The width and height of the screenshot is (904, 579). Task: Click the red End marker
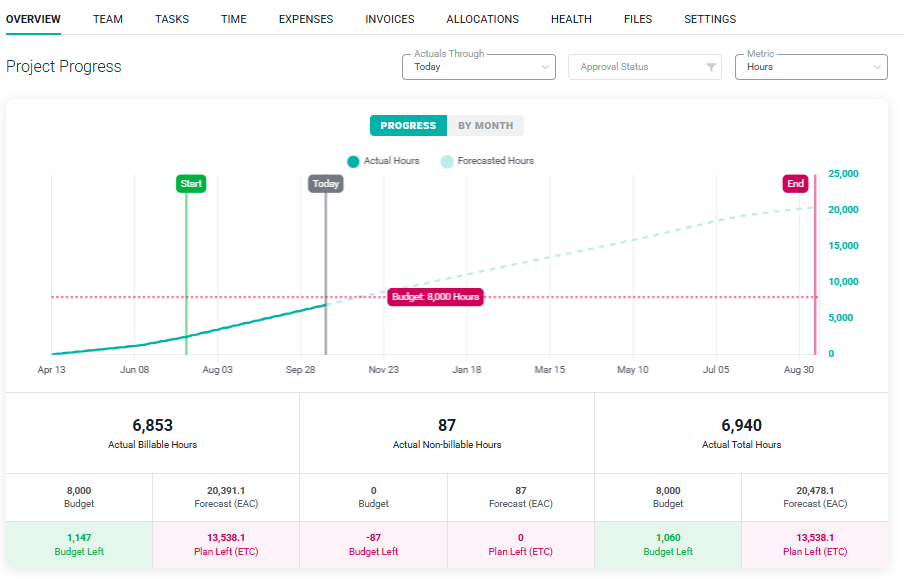click(796, 183)
